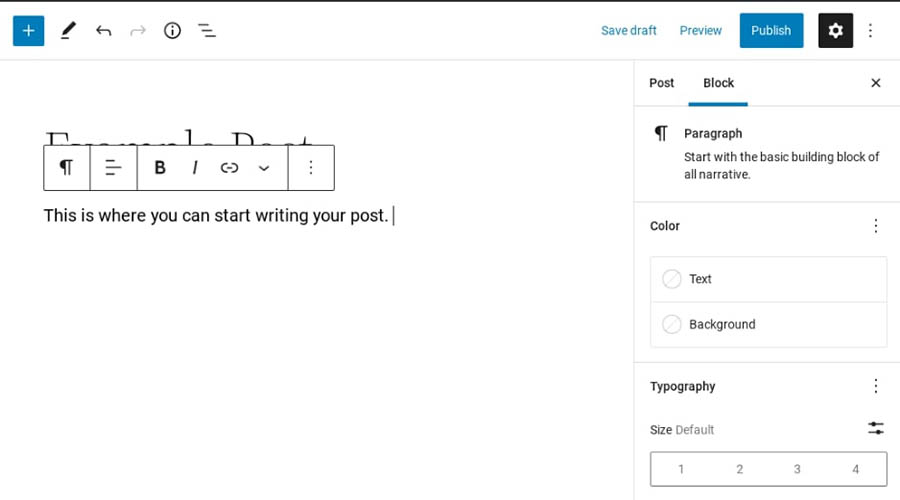This screenshot has width=900, height=500.
Task: Click Save draft
Action: tap(628, 30)
